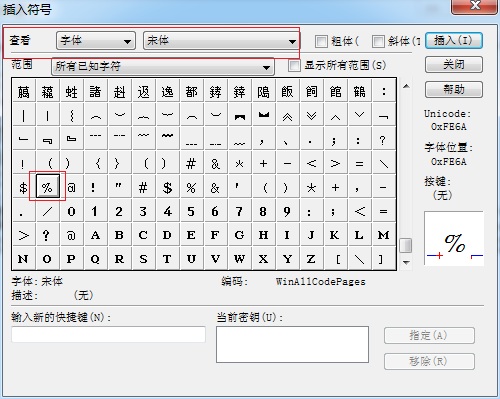The image size is (500, 399).
Task: Click the 移除(R) remove button
Action: [429, 361]
